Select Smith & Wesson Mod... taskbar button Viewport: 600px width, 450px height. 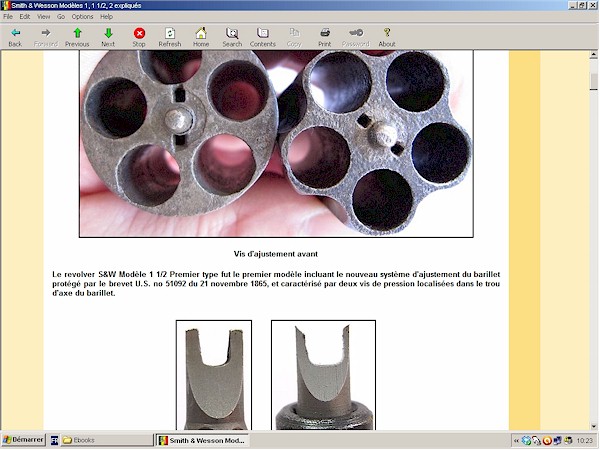(x=202, y=440)
